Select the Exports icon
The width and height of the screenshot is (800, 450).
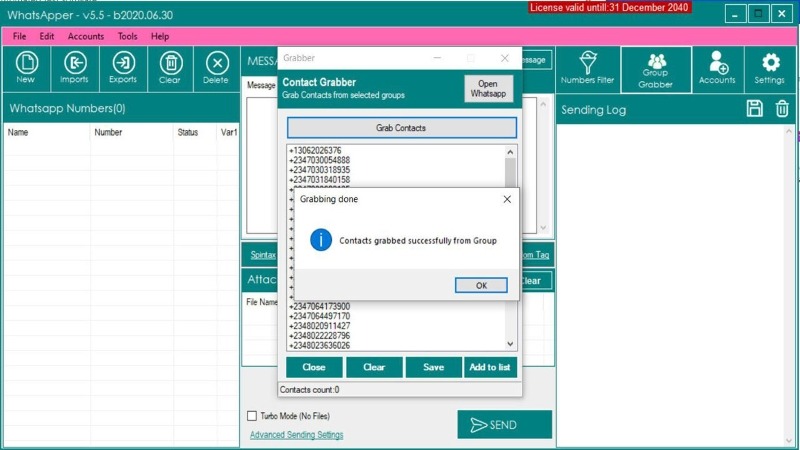tap(123, 68)
